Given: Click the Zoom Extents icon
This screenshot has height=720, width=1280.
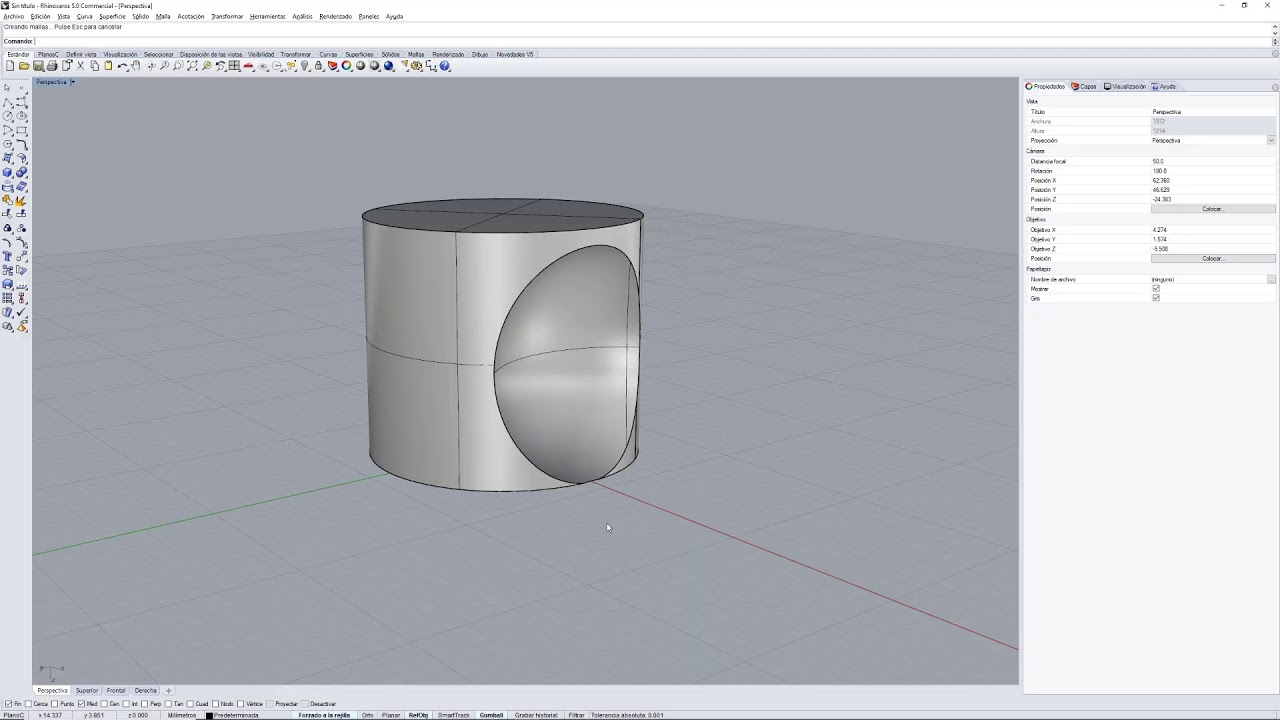Looking at the screenshot, I should [x=192, y=66].
